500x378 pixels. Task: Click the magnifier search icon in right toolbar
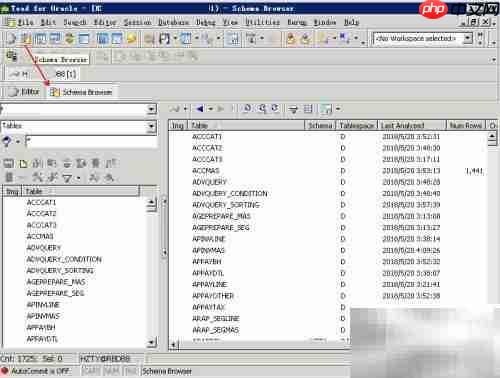(x=262, y=109)
